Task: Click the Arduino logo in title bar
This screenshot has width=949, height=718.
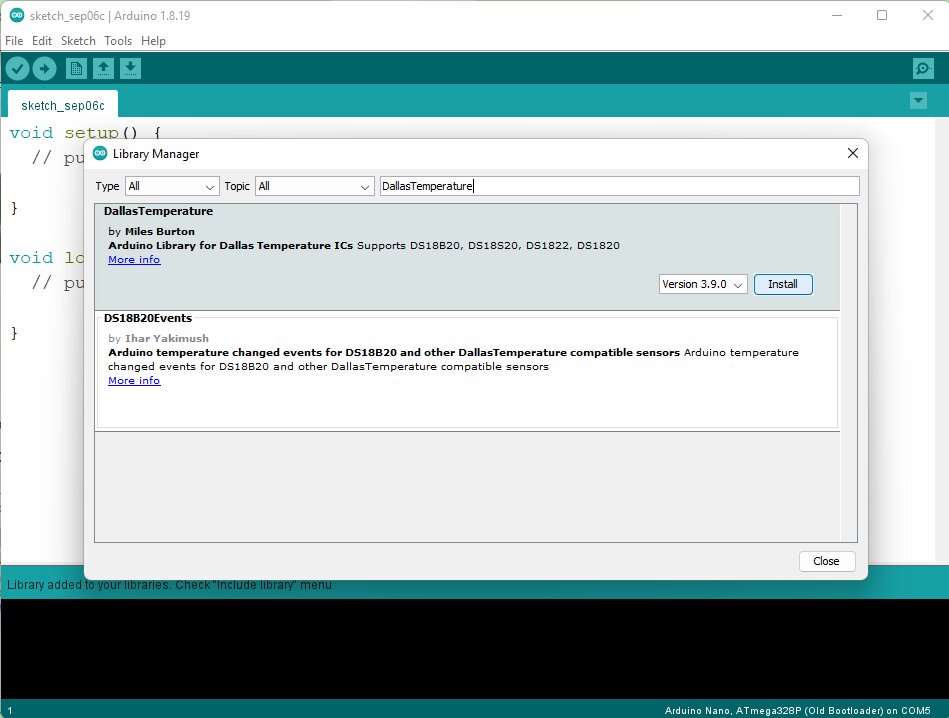Action: pyautogui.click(x=17, y=16)
